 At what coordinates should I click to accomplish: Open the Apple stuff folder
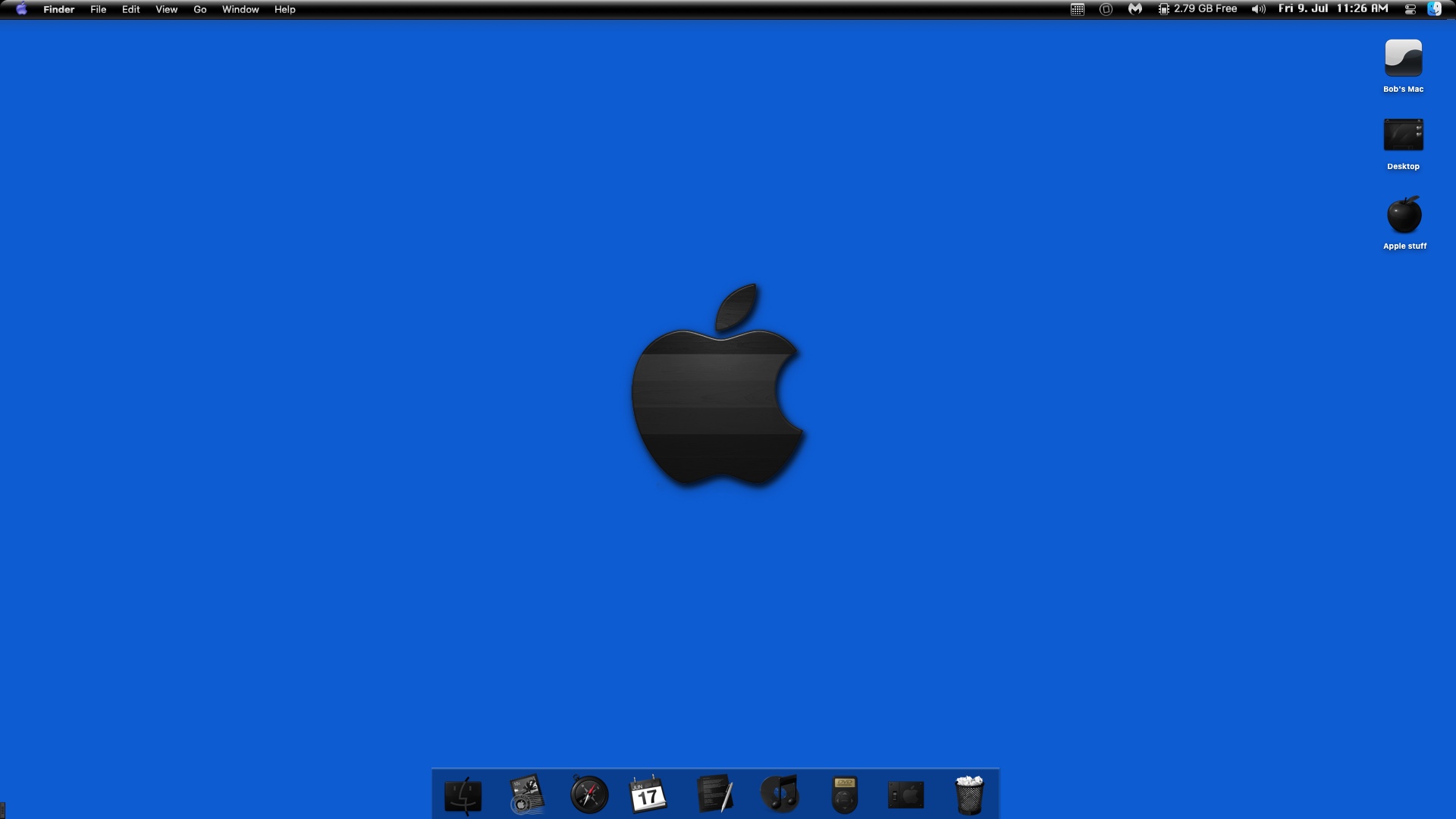1404,215
